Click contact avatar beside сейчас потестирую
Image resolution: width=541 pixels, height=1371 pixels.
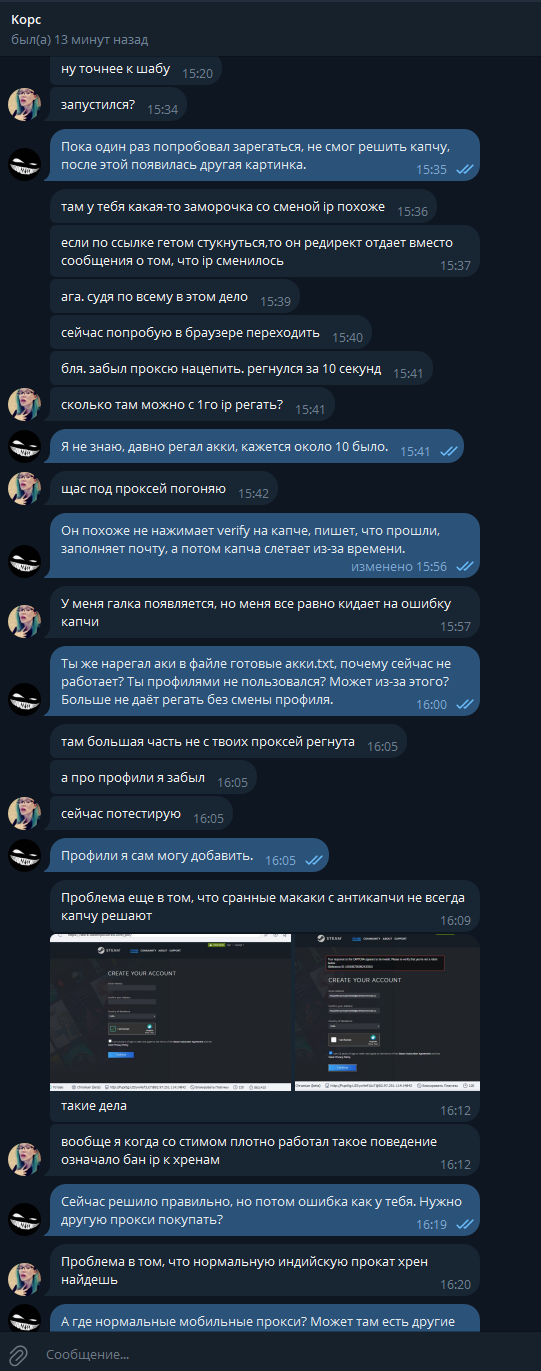point(24,814)
